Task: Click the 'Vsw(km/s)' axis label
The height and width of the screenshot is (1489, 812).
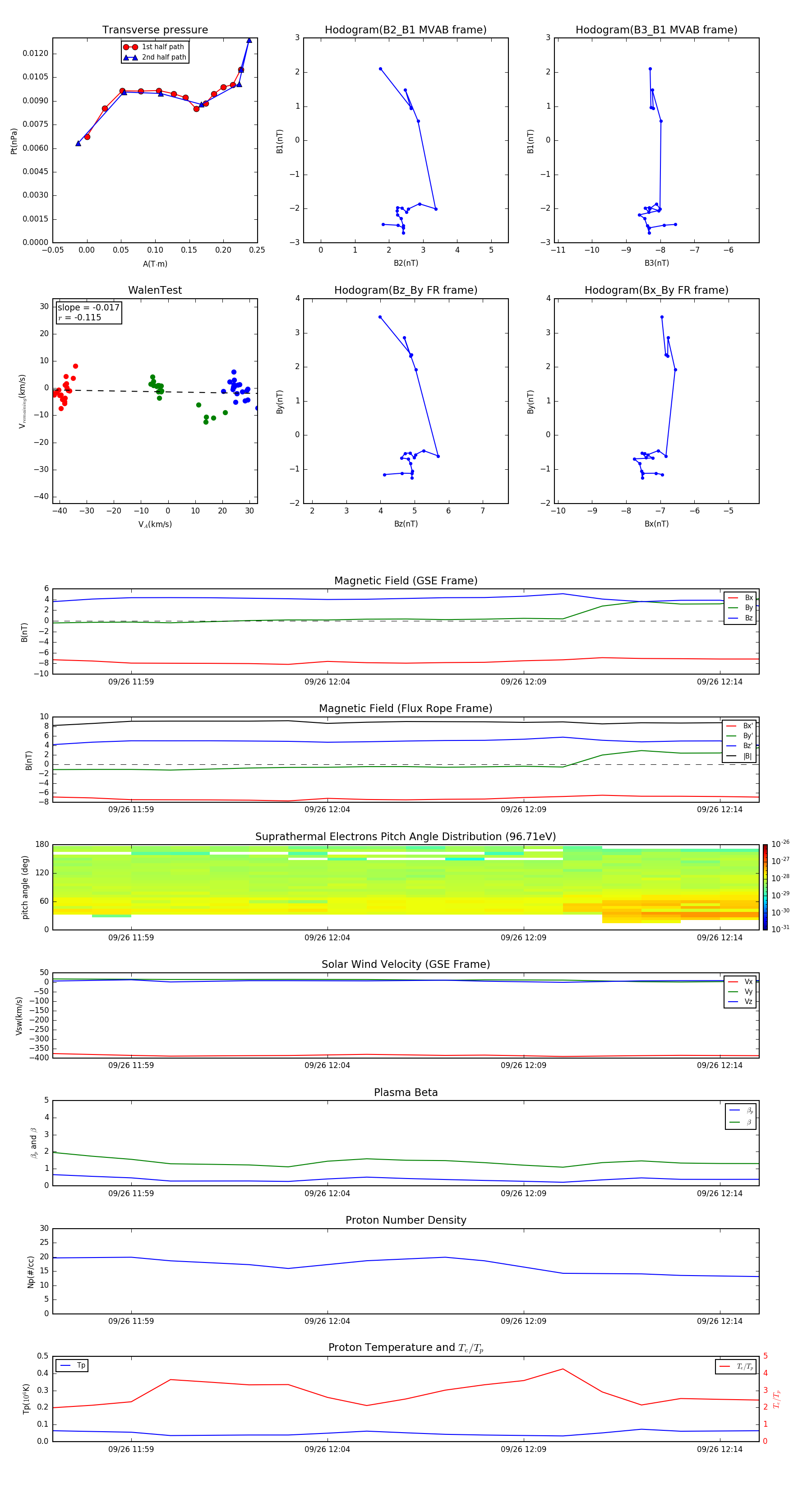Action: [19, 1016]
